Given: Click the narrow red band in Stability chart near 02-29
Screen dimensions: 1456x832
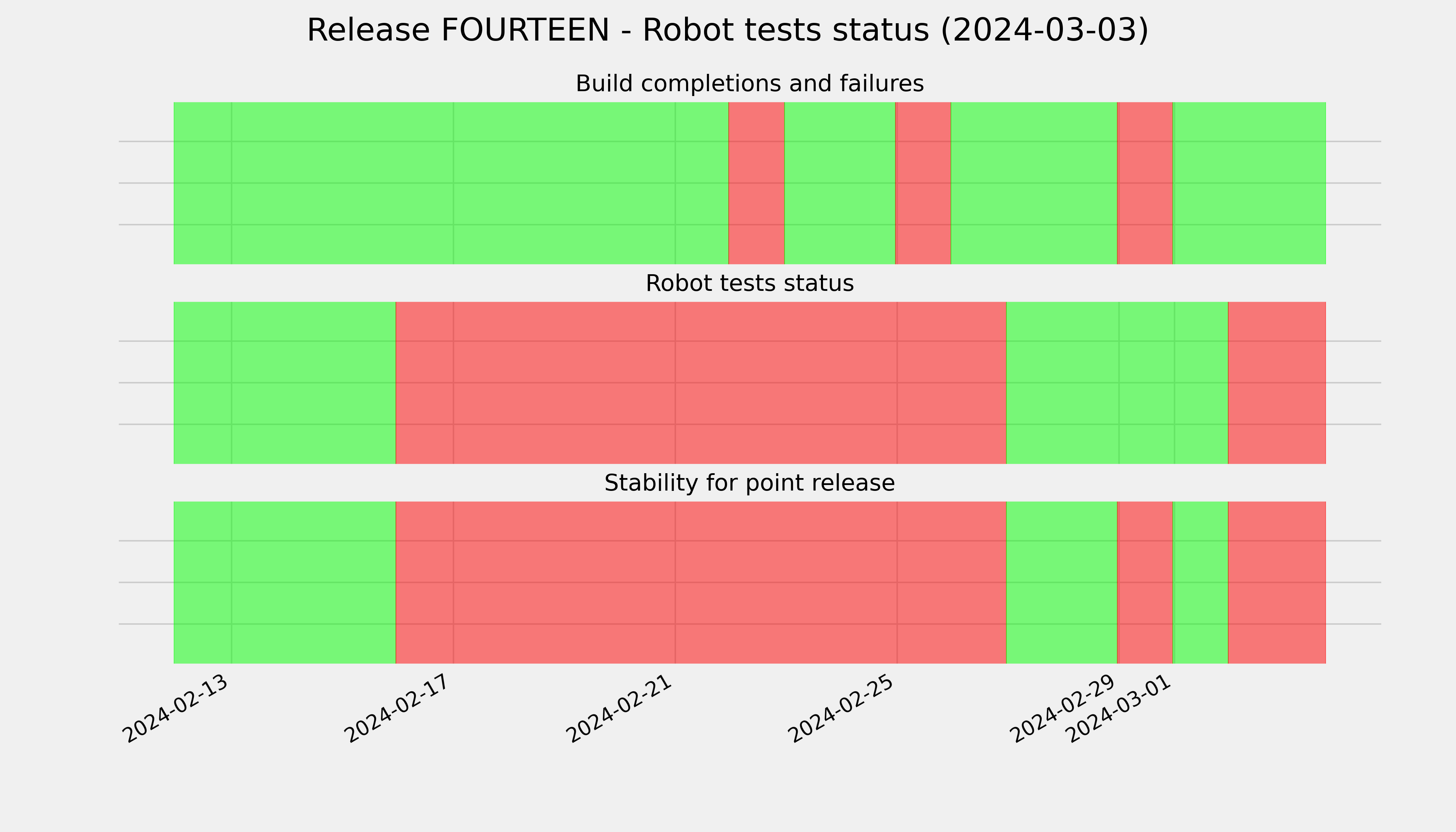Looking at the screenshot, I should 1145,582.
